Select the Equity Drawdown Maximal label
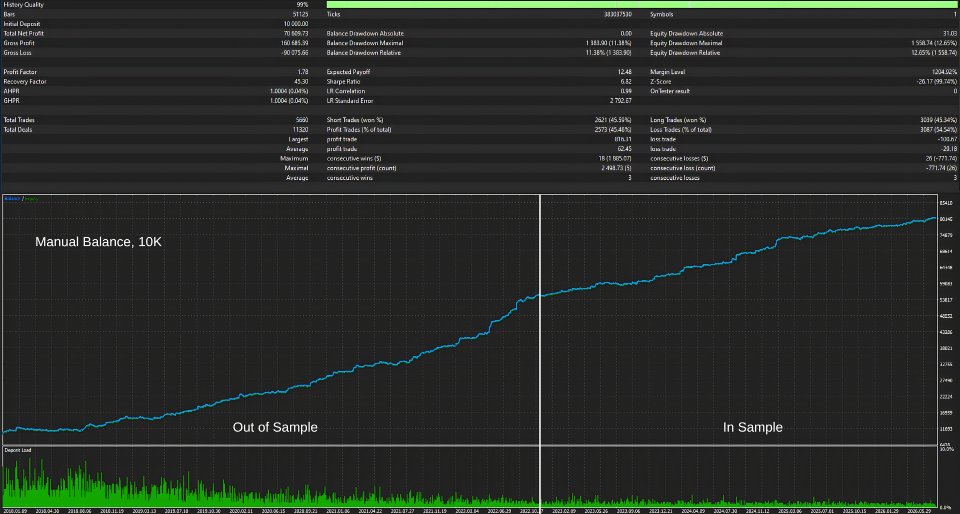 686,43
